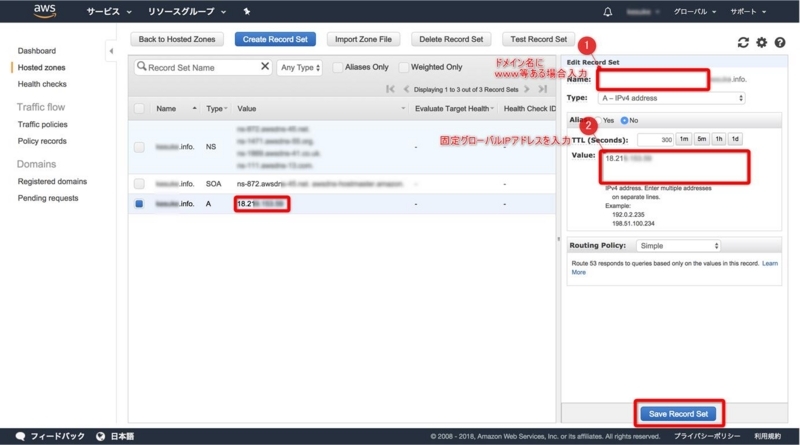The width and height of the screenshot is (800, 445).
Task: Select Alias No radio button
Action: [624, 120]
